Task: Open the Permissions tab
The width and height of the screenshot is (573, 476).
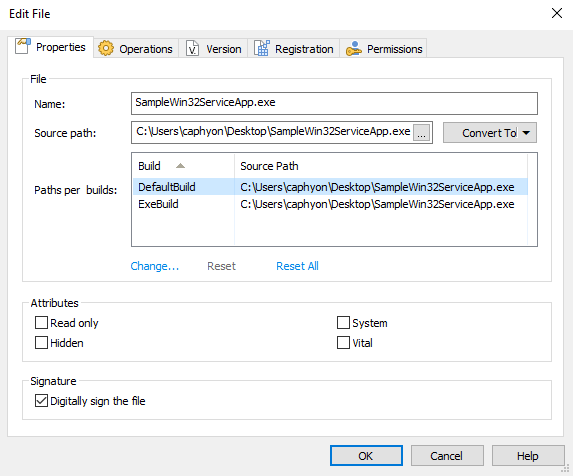Action: click(x=383, y=49)
